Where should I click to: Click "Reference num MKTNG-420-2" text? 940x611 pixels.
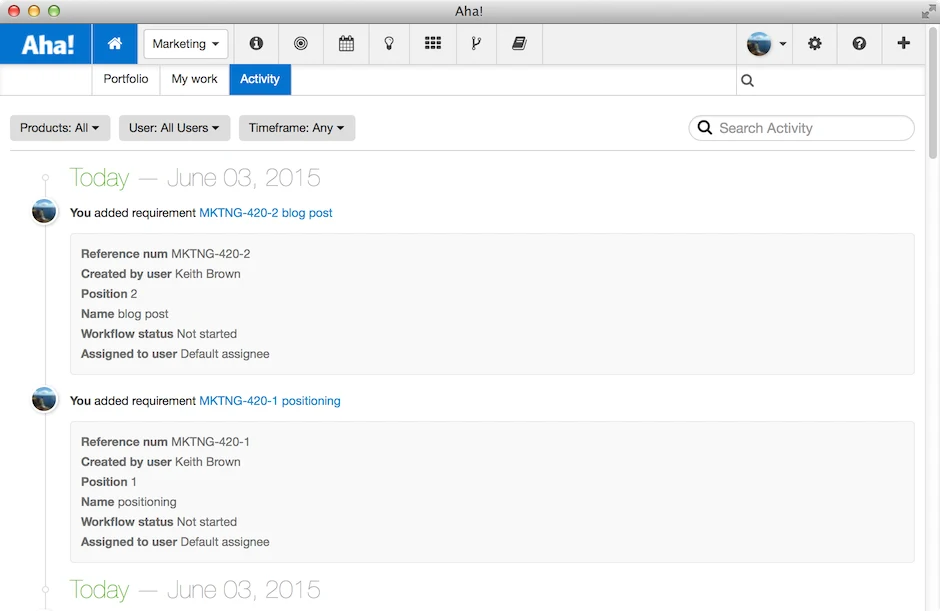165,254
